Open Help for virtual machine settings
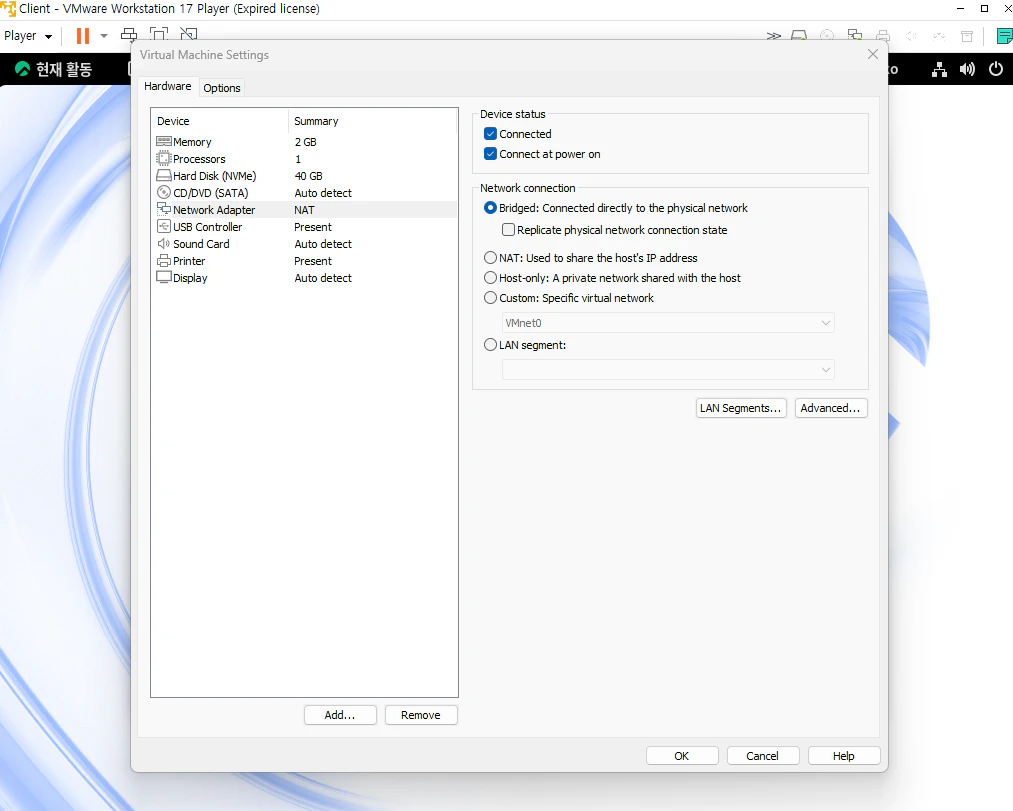Screen dimensions: 1013x811 (x=844, y=755)
